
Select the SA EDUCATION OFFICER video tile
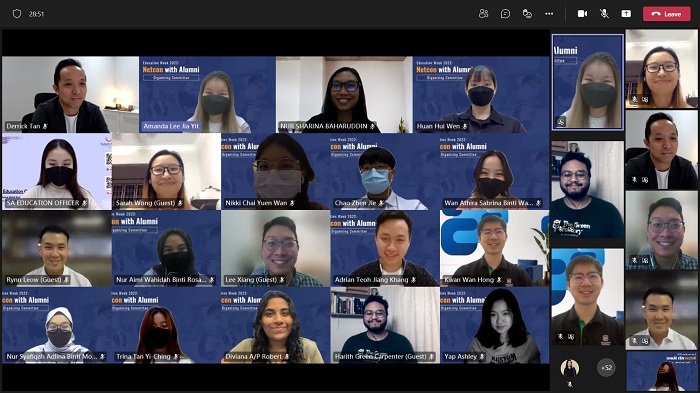57,171
